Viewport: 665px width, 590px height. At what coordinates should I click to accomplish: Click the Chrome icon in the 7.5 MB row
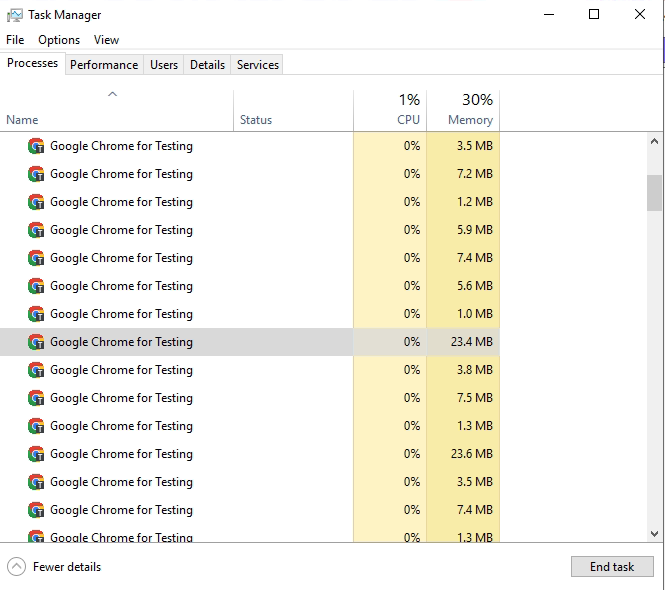[36, 398]
